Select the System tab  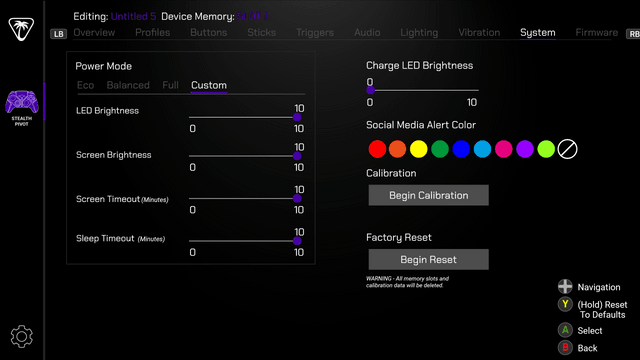click(538, 33)
